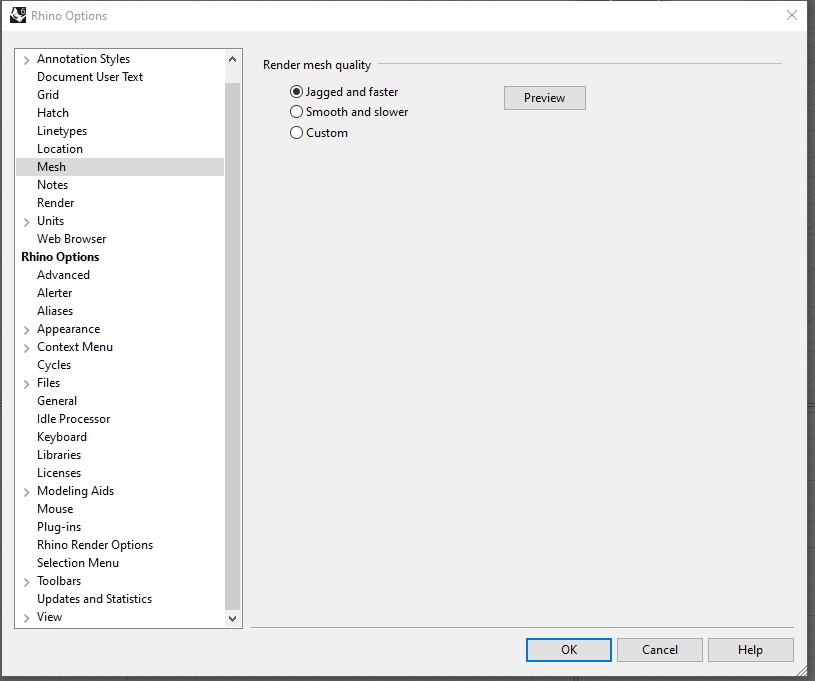Image resolution: width=815 pixels, height=681 pixels.
Task: Select Idle Processor in the tree
Action: pos(74,419)
